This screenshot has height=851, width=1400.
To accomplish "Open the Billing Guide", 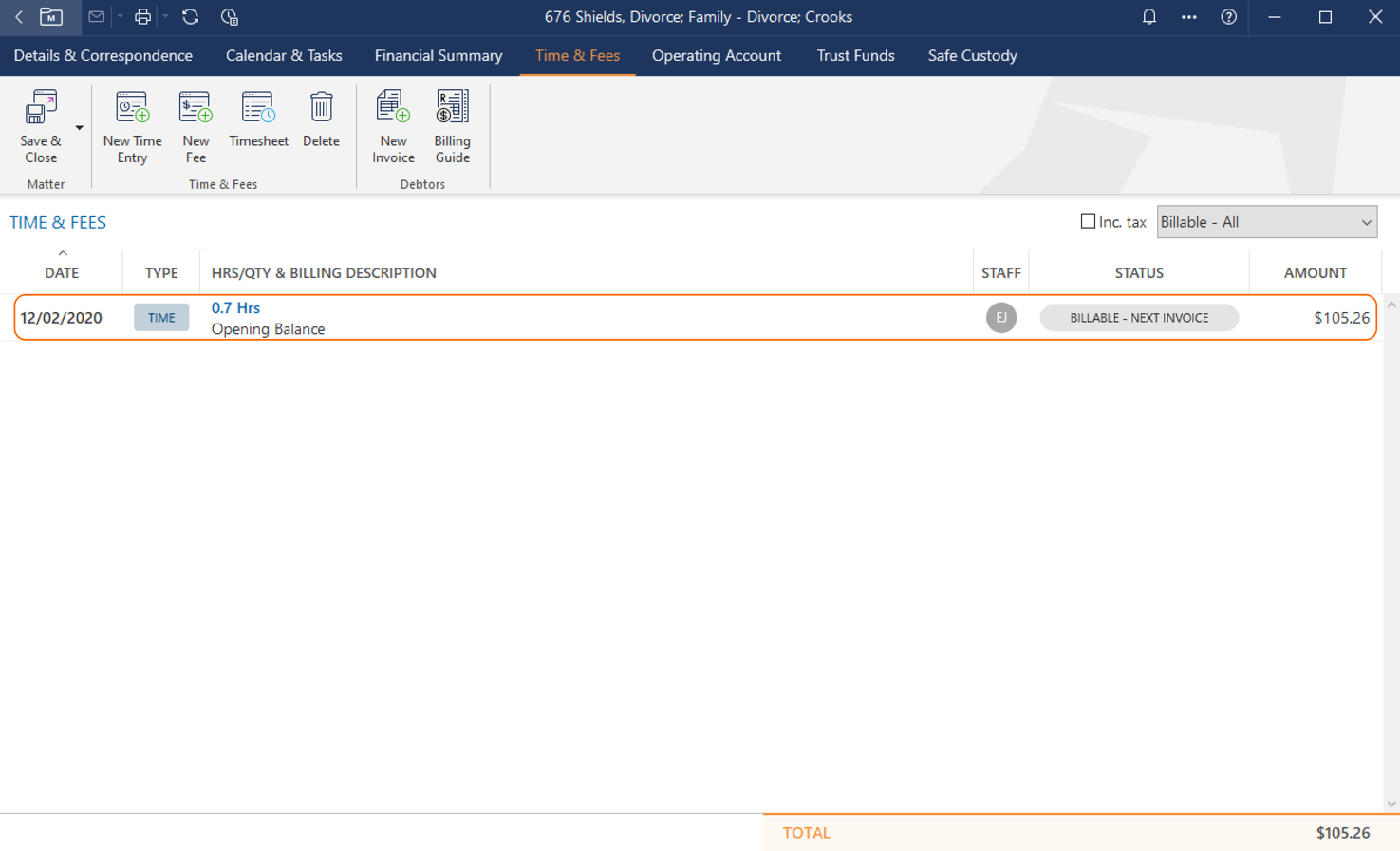I will click(x=452, y=108).
